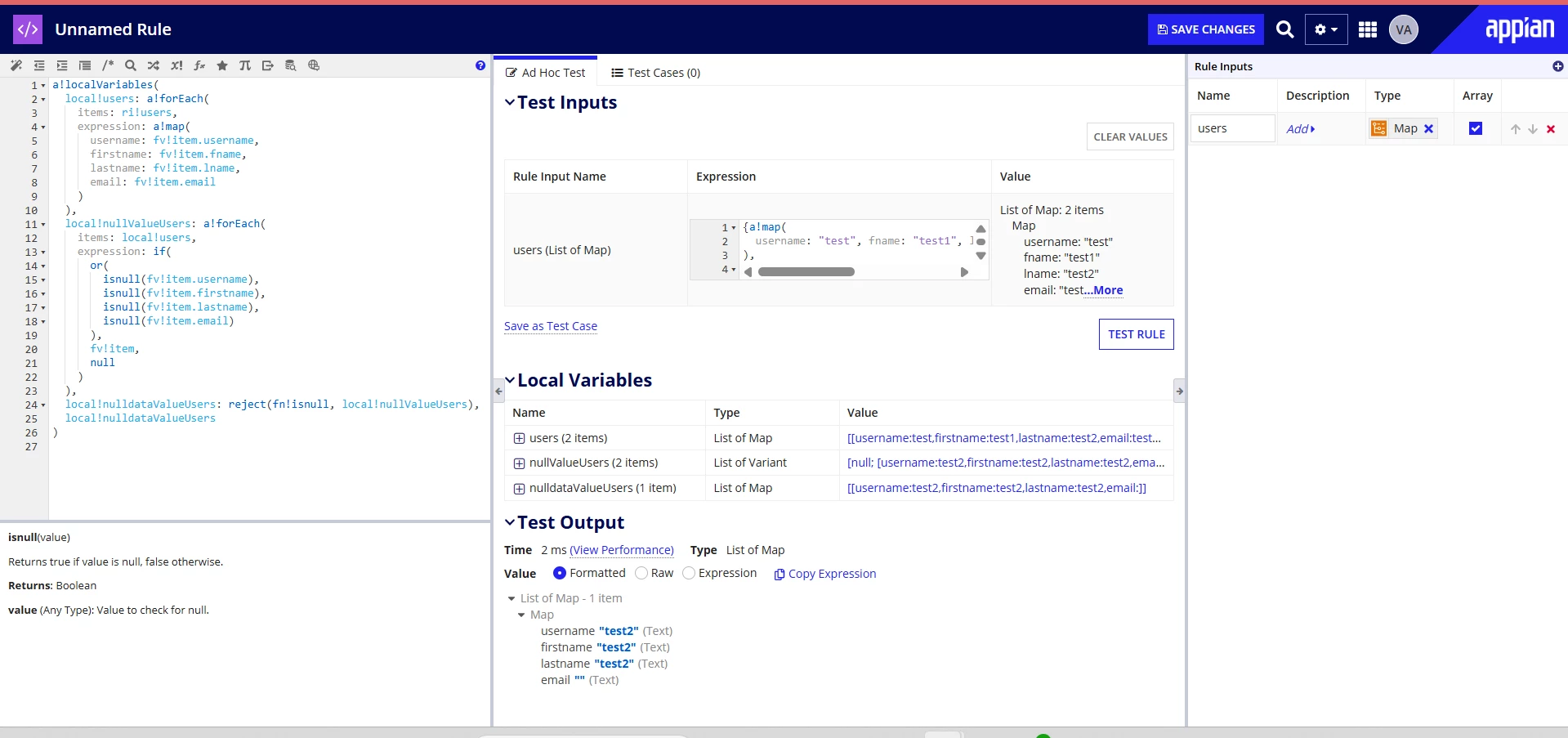The width and height of the screenshot is (1568, 738).
Task: Click ...More link in users value
Action: (1104, 290)
